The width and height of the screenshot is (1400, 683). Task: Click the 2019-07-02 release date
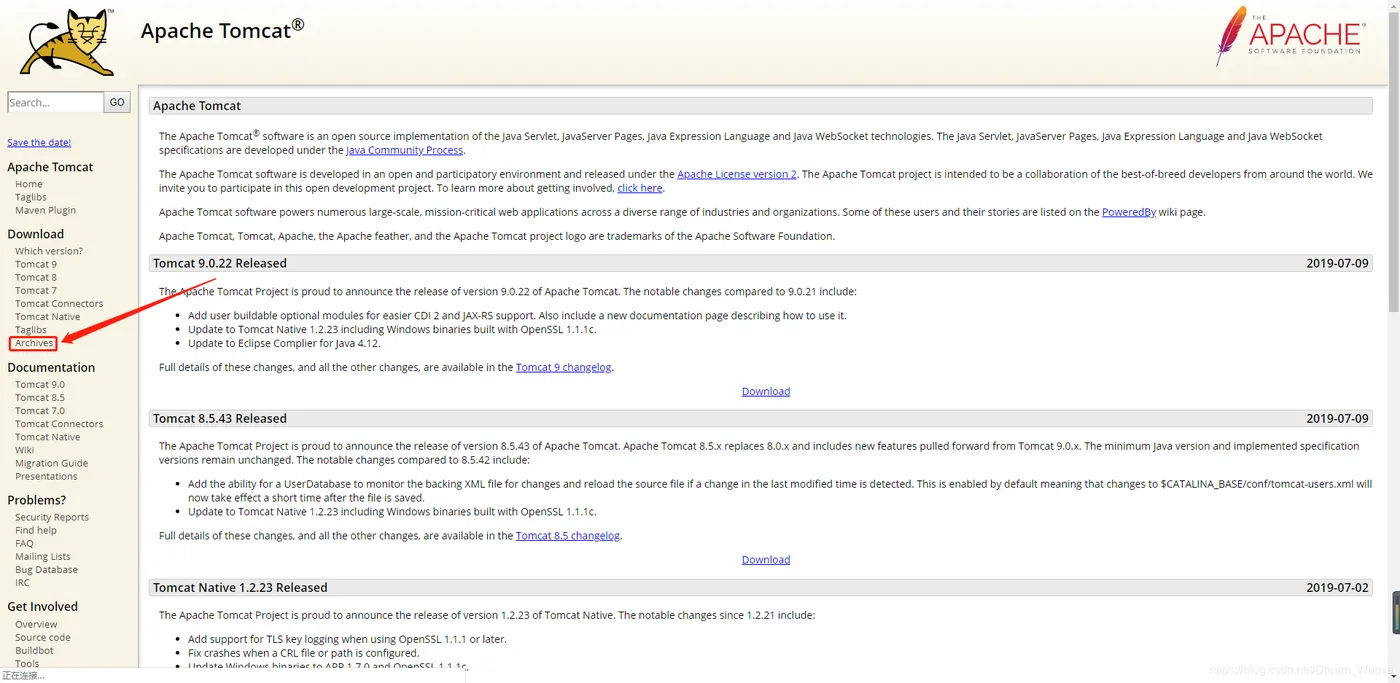click(1337, 587)
